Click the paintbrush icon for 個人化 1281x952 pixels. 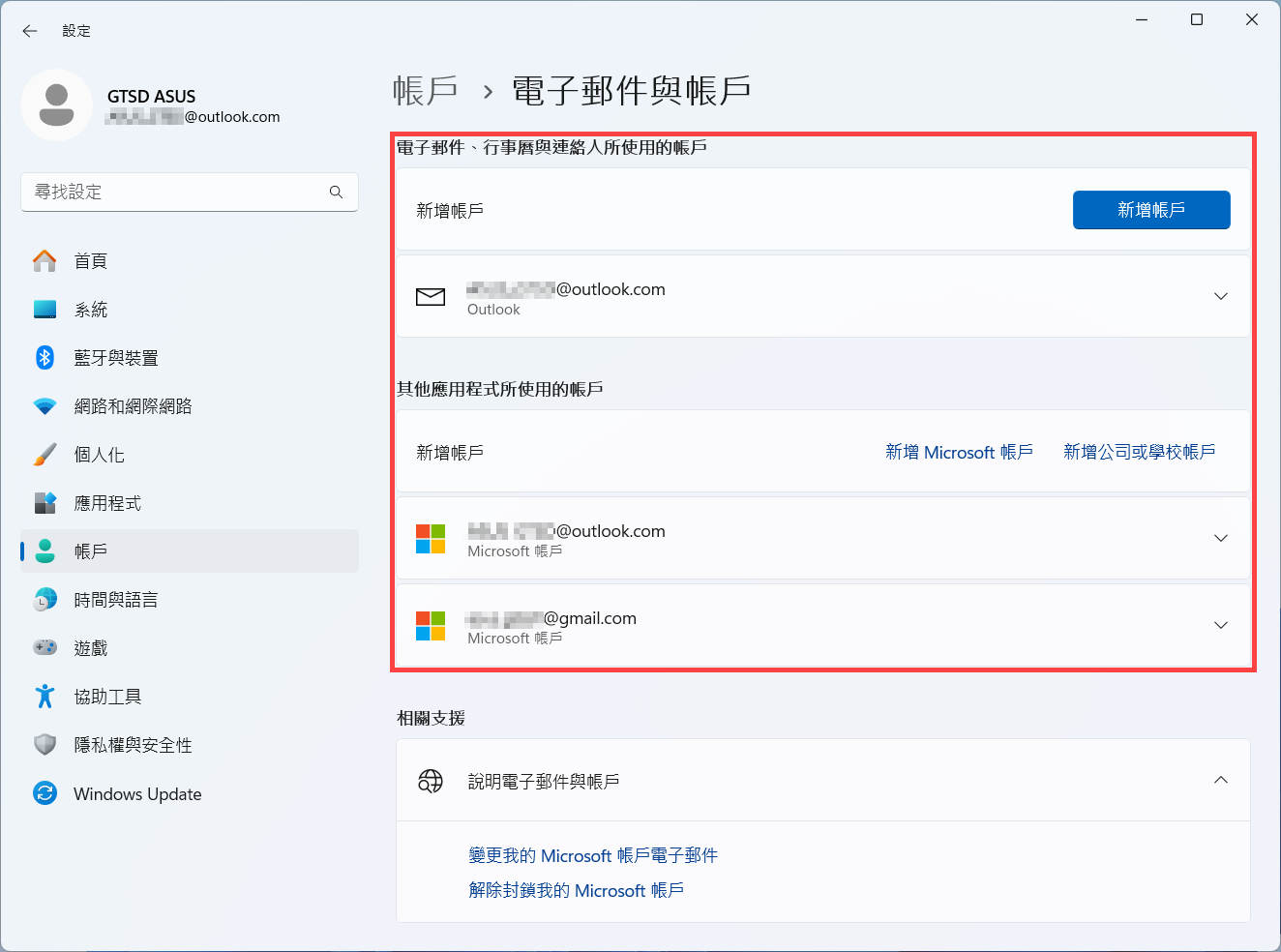click(45, 454)
